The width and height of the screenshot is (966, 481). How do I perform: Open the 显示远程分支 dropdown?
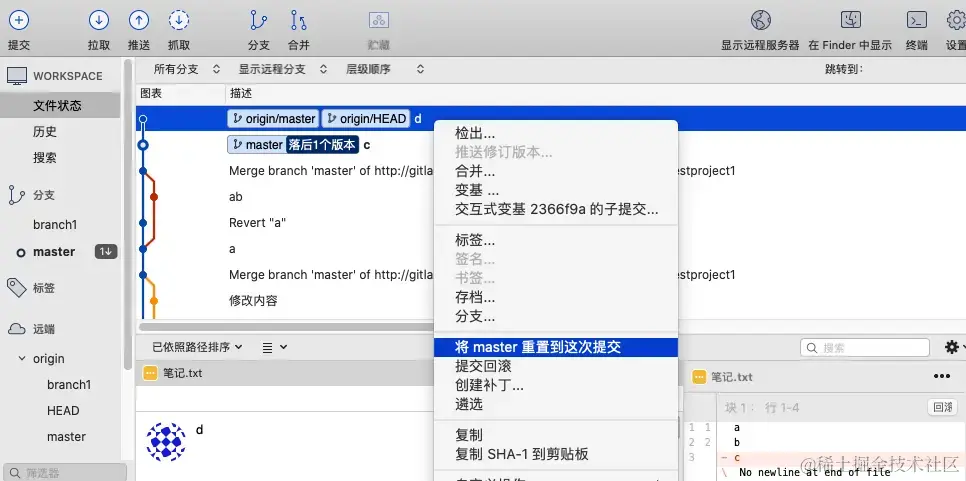[283, 69]
